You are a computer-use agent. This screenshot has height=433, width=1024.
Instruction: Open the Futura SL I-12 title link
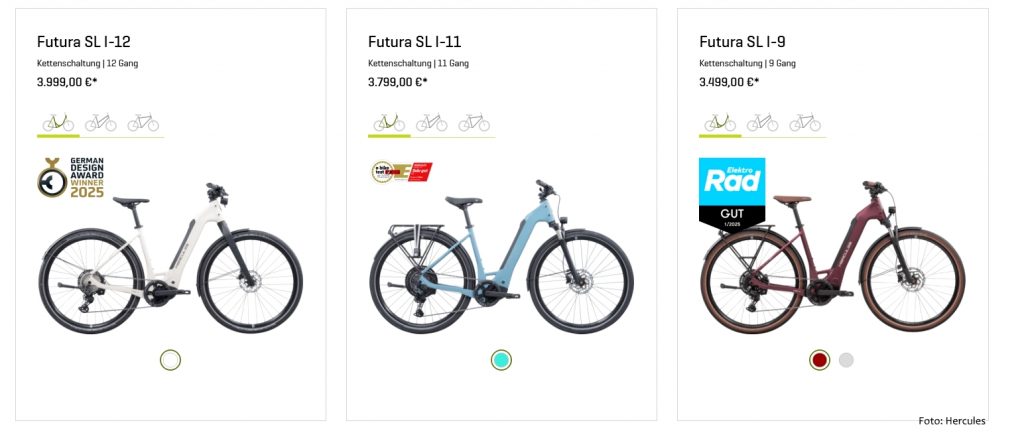84,42
